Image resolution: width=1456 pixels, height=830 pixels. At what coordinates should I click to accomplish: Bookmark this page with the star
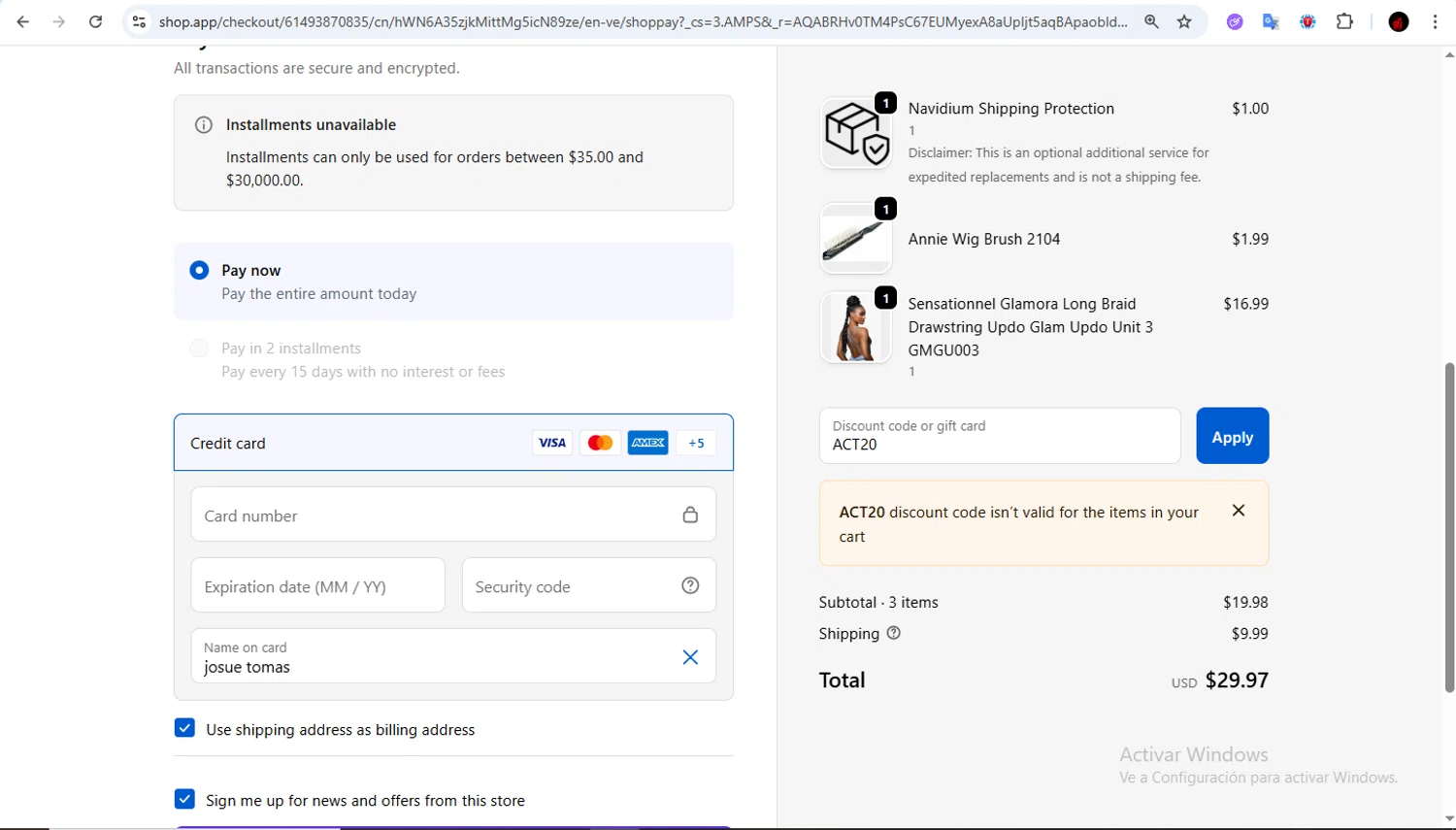click(x=1184, y=21)
